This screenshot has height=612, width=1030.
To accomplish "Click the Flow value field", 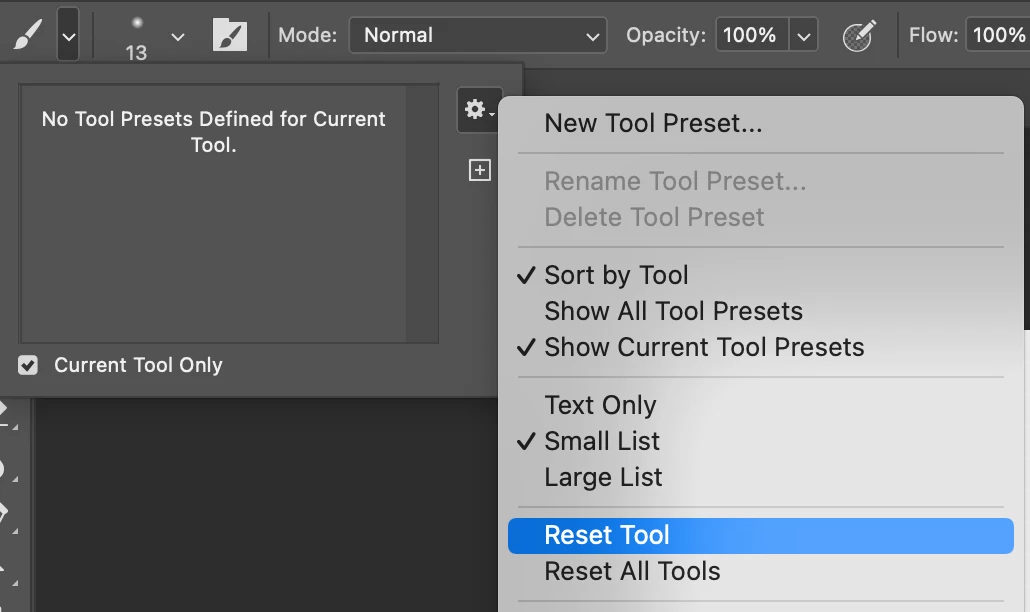I will [x=996, y=36].
